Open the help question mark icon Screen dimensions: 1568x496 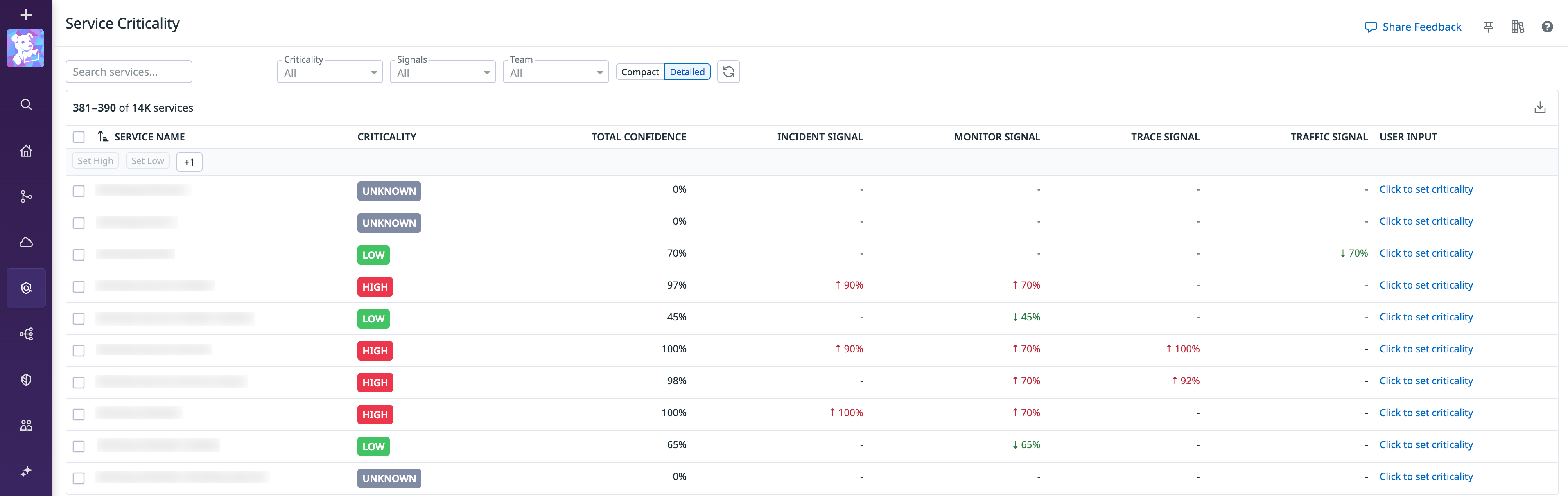1547,27
